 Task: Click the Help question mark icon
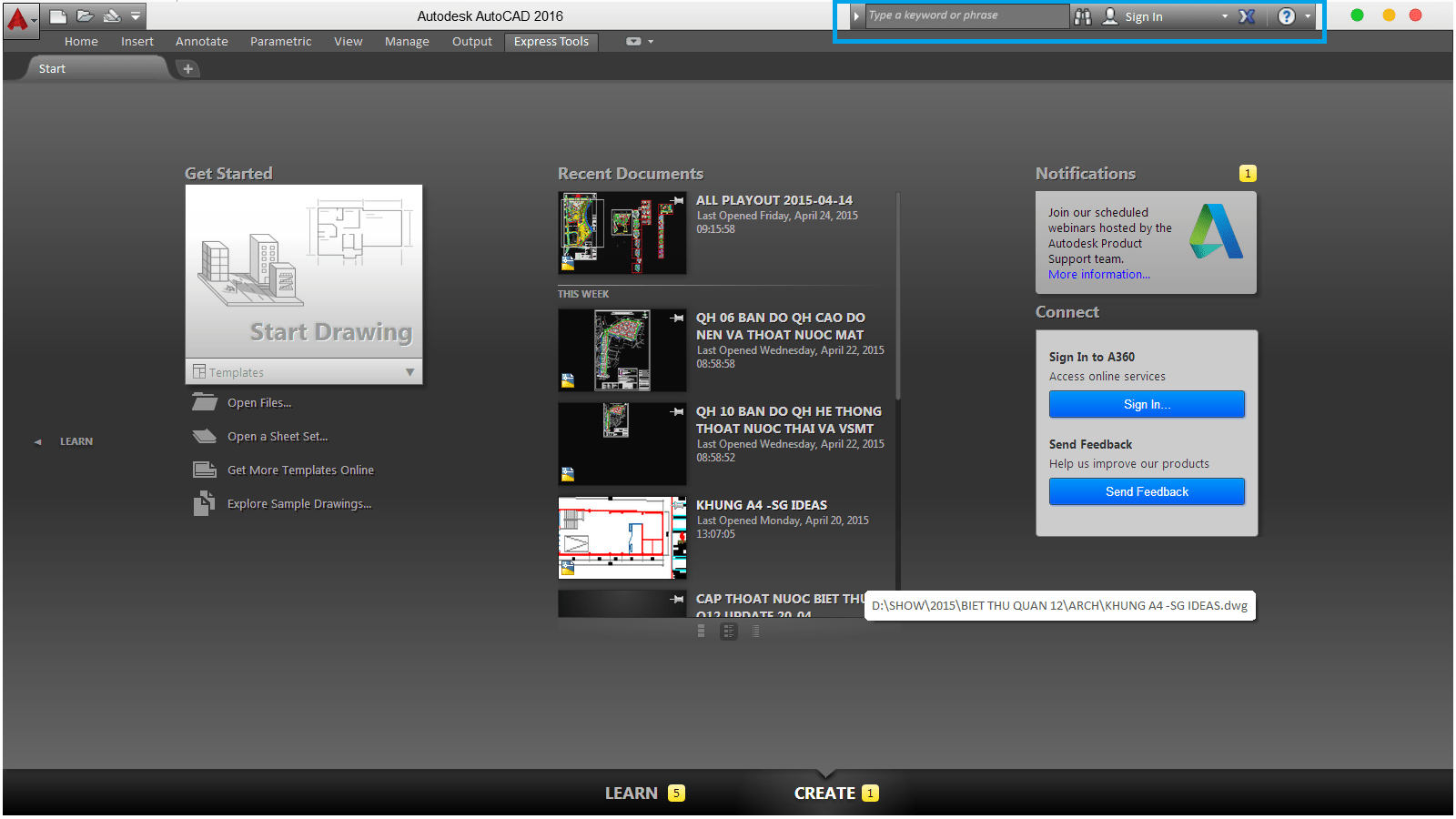1287,16
